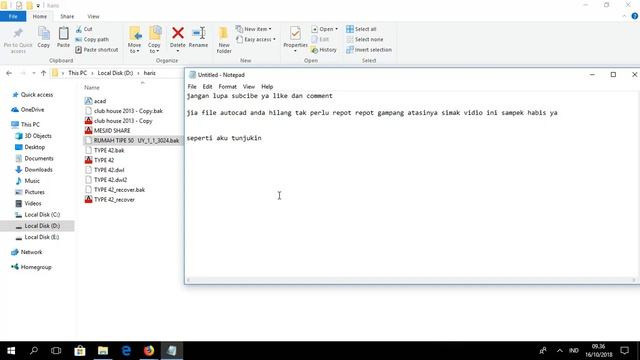The height and width of the screenshot is (360, 640).
Task: Click the red Delete icon
Action: click(178, 33)
